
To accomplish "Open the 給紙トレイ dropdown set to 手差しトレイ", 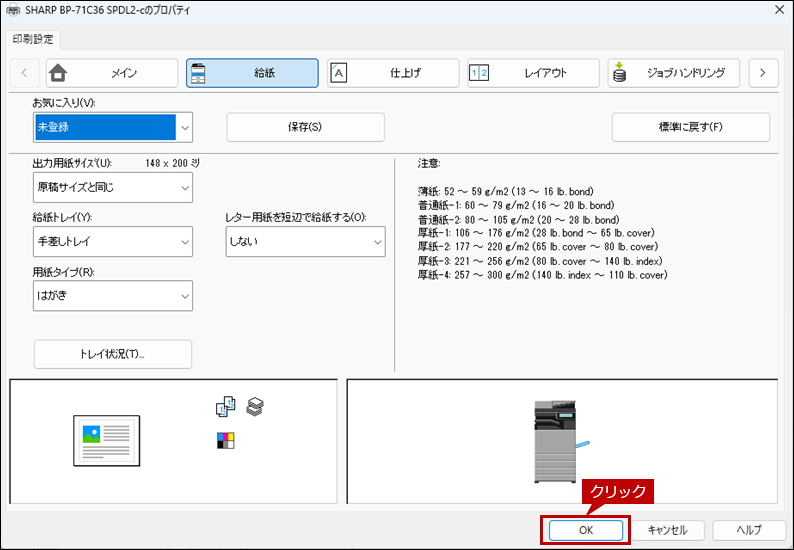I will tap(112, 241).
